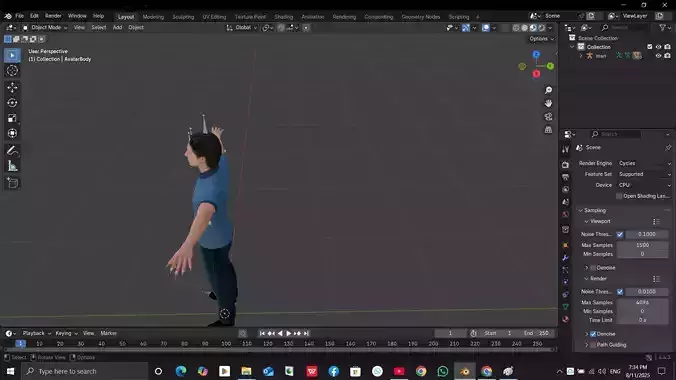Toggle Render Denoise checkbox
This screenshot has width=676, height=380.
click(x=593, y=334)
